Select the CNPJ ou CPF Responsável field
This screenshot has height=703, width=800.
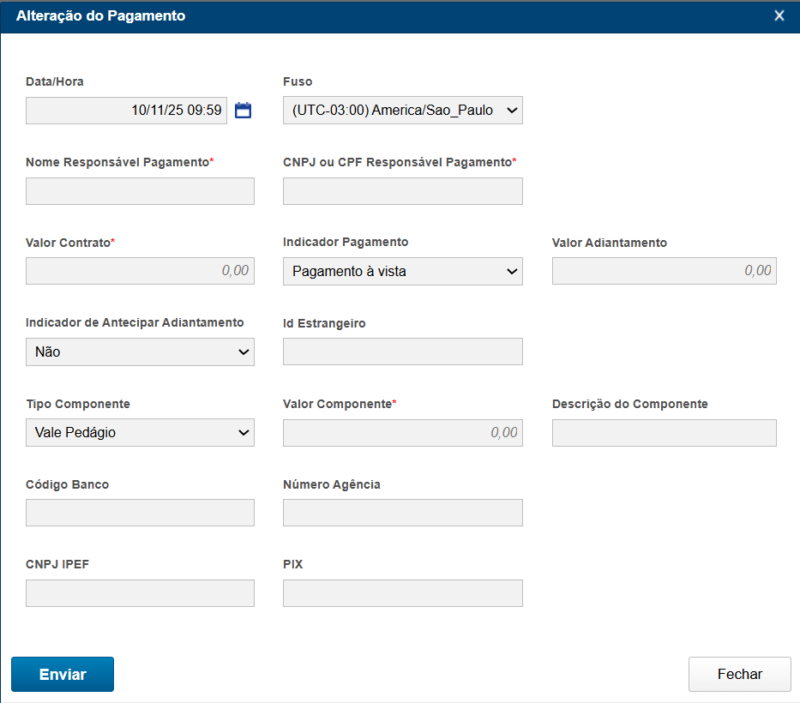[402, 191]
